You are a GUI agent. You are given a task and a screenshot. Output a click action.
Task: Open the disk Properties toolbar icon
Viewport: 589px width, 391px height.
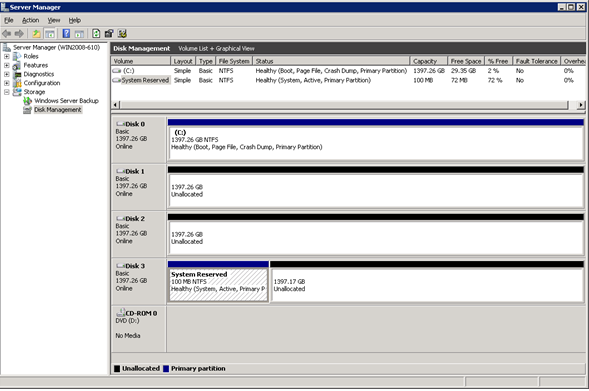pos(109,34)
